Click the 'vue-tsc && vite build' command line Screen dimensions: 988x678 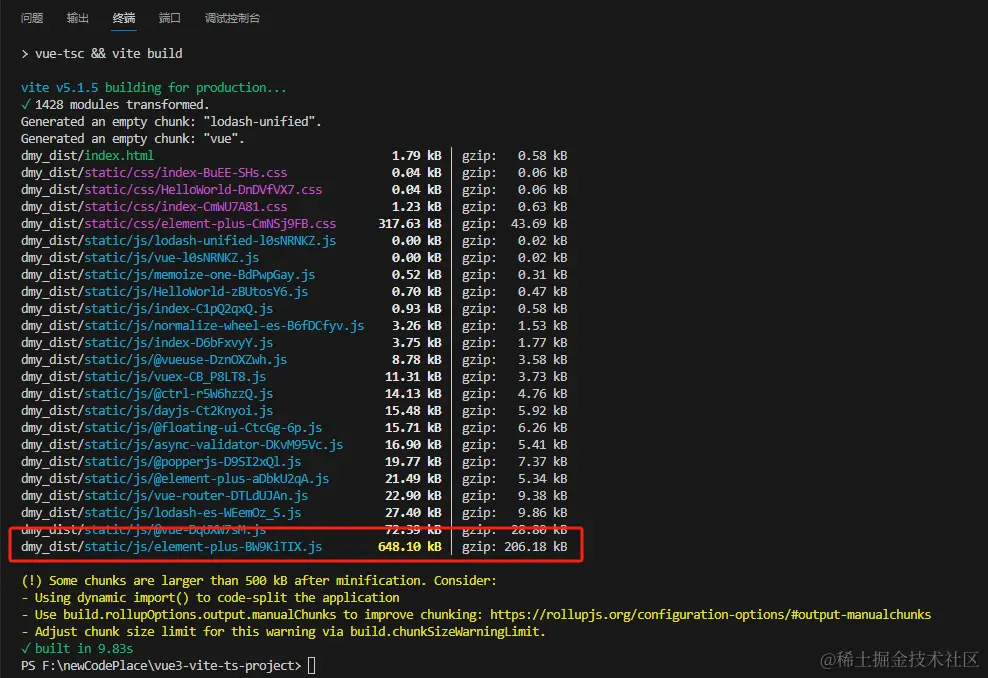(x=108, y=54)
